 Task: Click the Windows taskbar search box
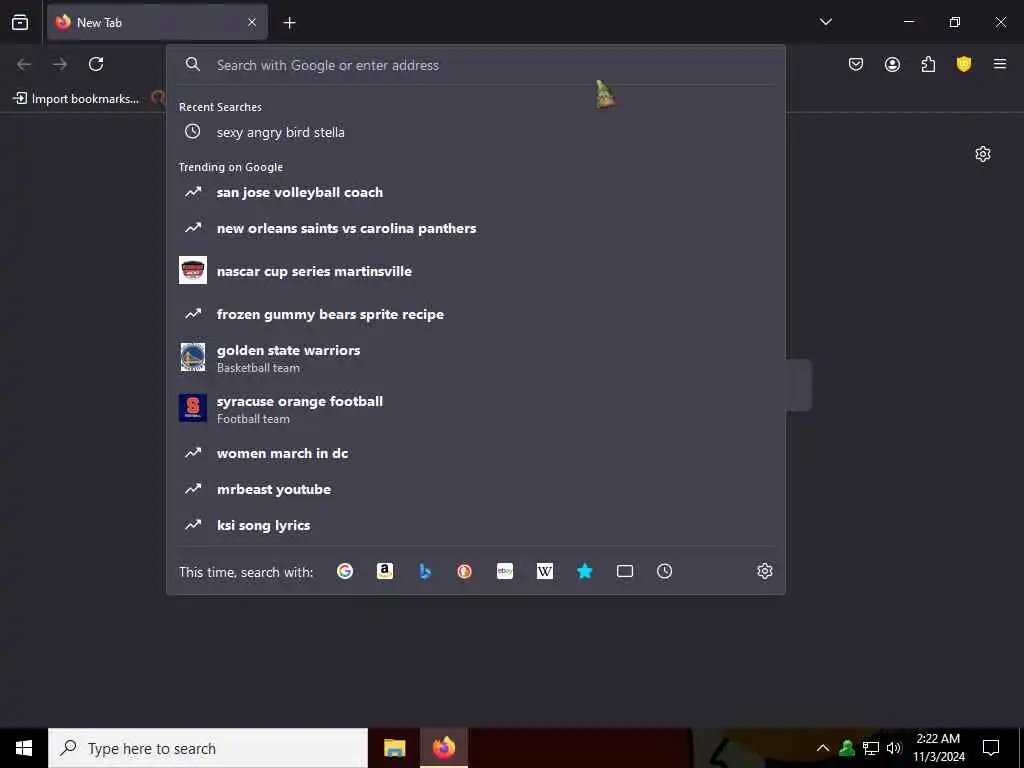pyautogui.click(x=208, y=748)
